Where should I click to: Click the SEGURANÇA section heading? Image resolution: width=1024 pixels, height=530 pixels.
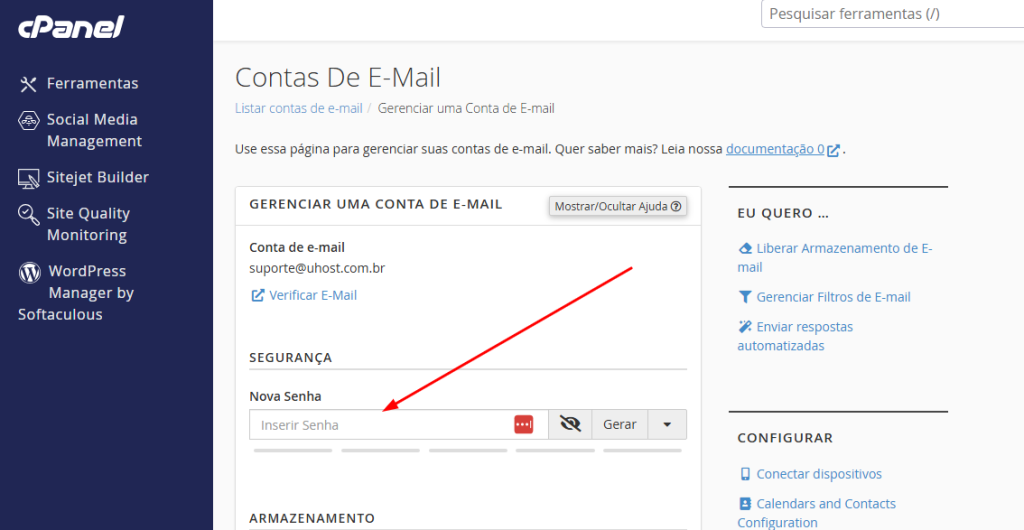(291, 358)
